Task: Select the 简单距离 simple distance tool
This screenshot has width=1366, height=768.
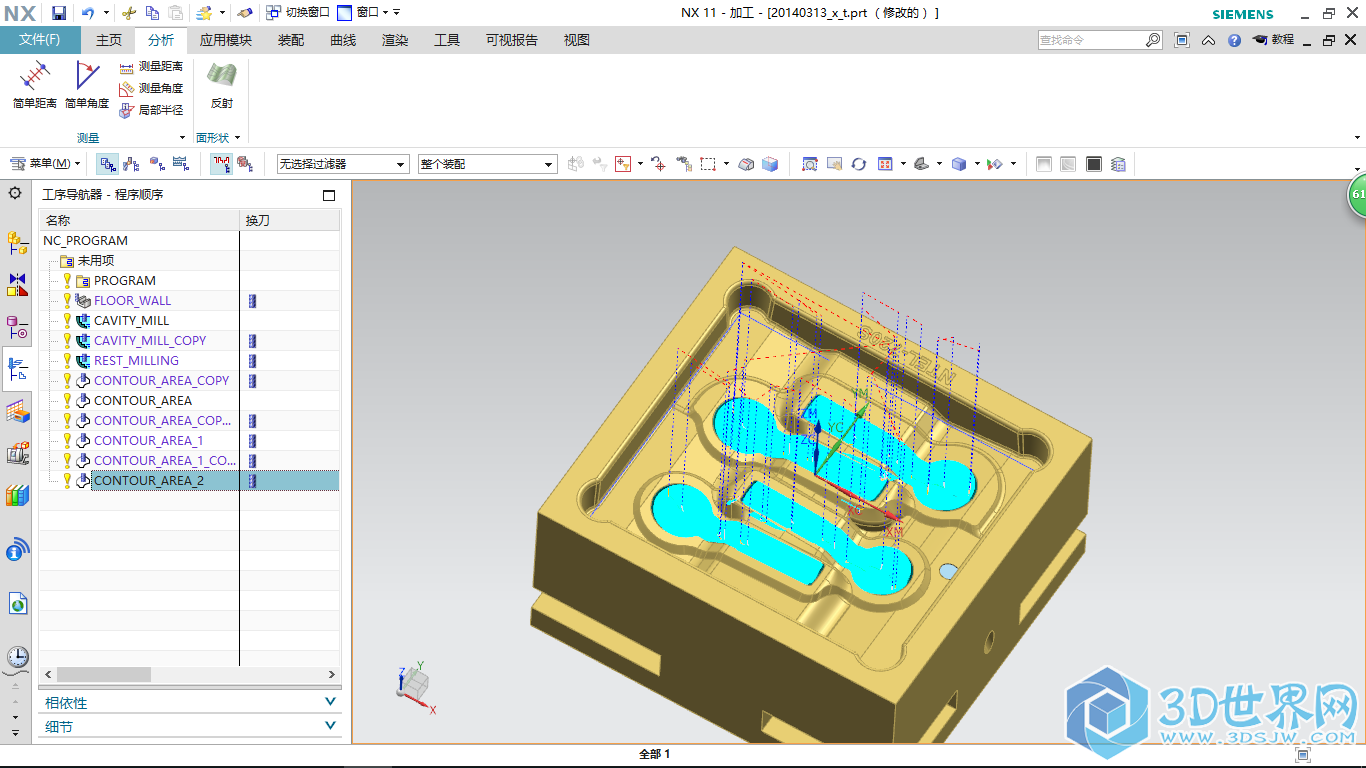Action: [35, 86]
